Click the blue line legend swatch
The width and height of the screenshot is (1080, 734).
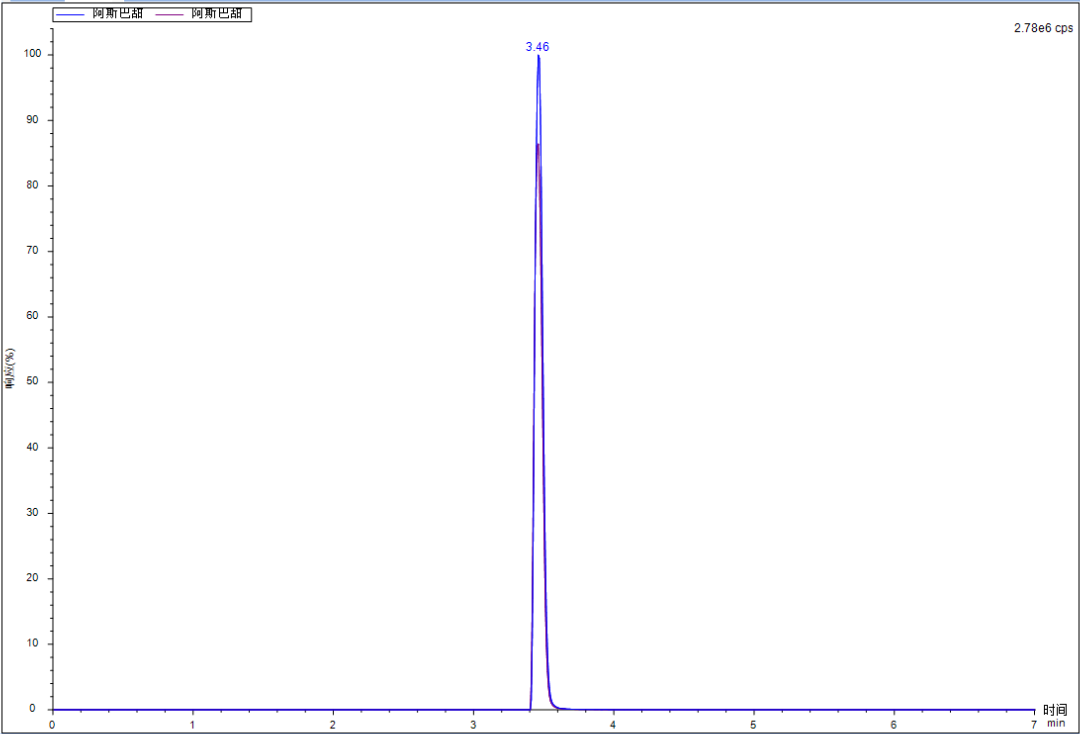pos(71,15)
